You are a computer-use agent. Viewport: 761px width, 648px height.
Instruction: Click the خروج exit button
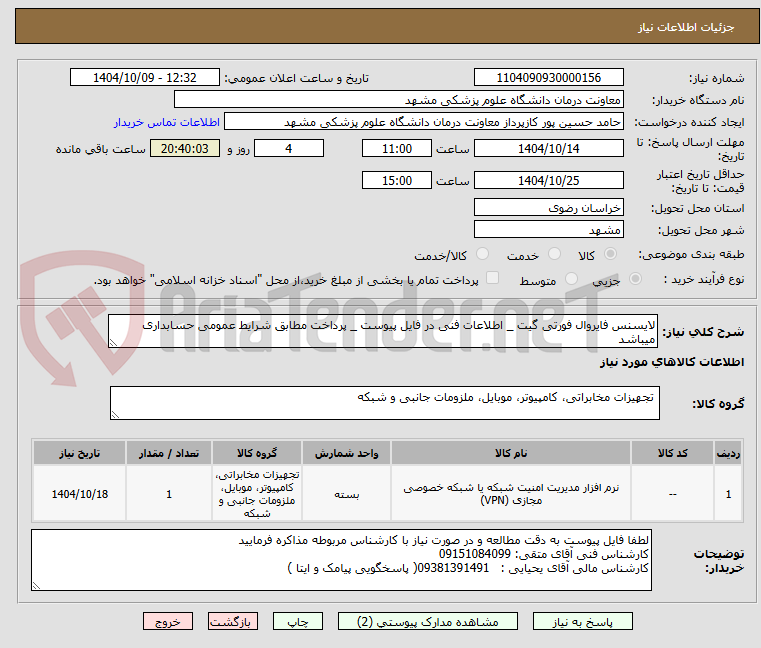click(168, 621)
